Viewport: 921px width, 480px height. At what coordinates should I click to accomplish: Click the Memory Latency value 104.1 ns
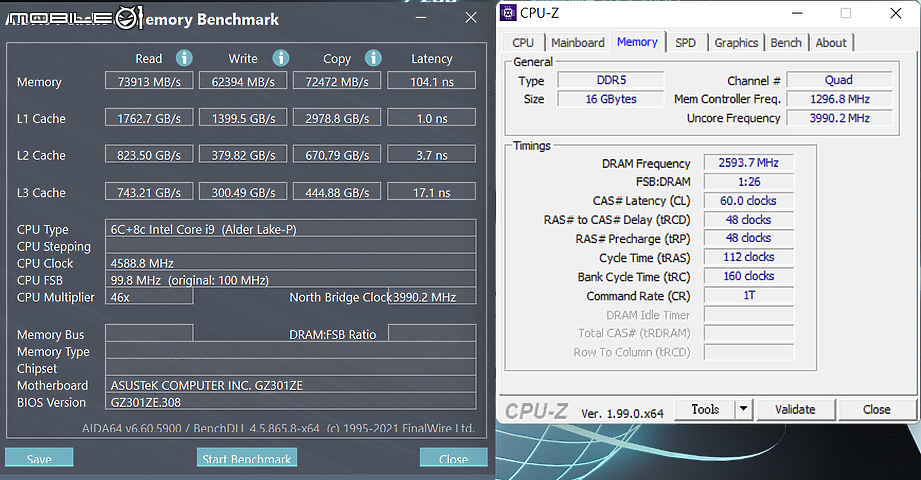432,81
